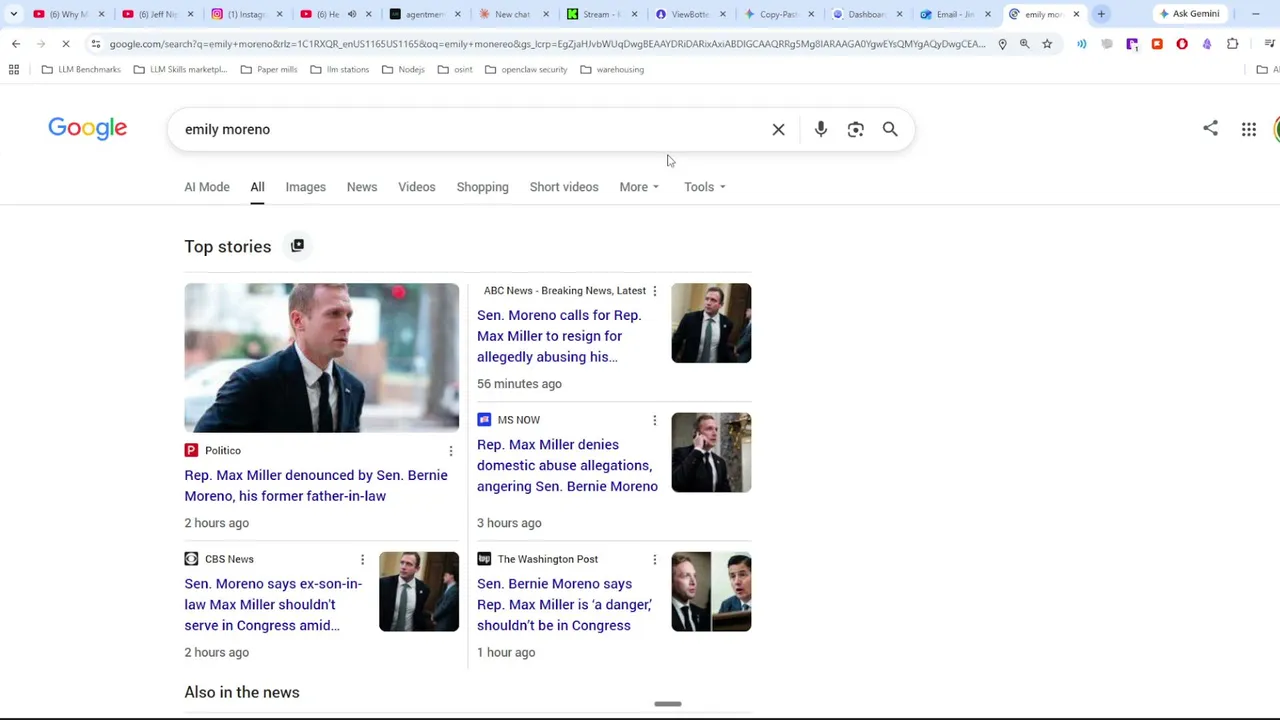Viewport: 1280px width, 720px height.
Task: Click the purple extension icon with badge 1
Action: pos(1132,44)
